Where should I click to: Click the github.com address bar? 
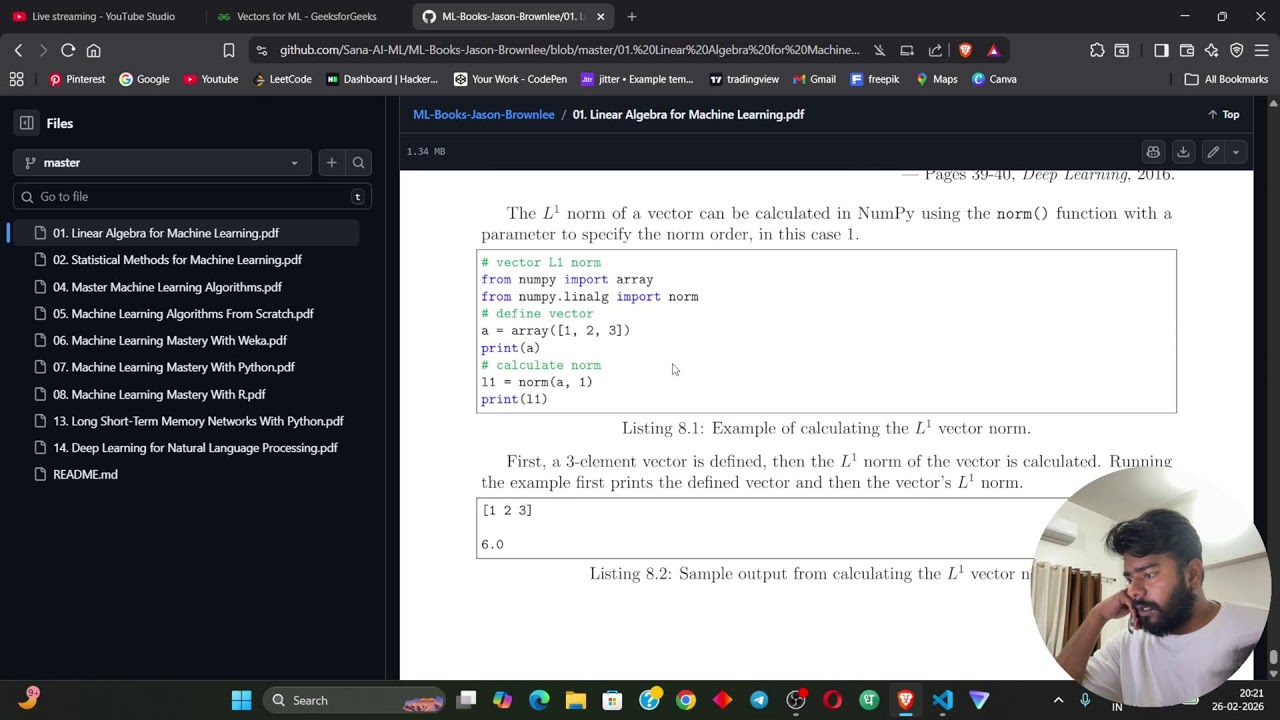569,50
